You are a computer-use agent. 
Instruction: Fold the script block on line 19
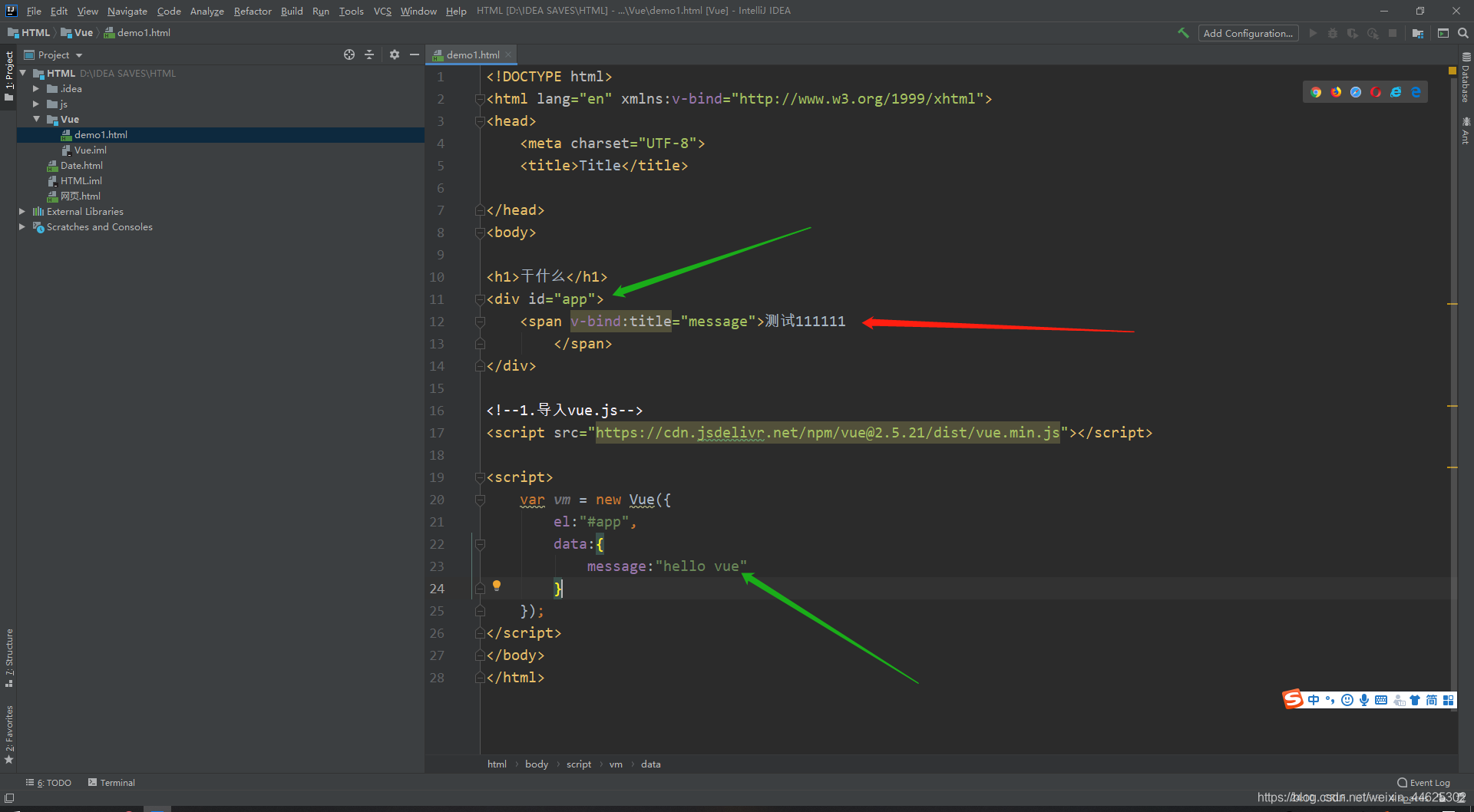[480, 477]
